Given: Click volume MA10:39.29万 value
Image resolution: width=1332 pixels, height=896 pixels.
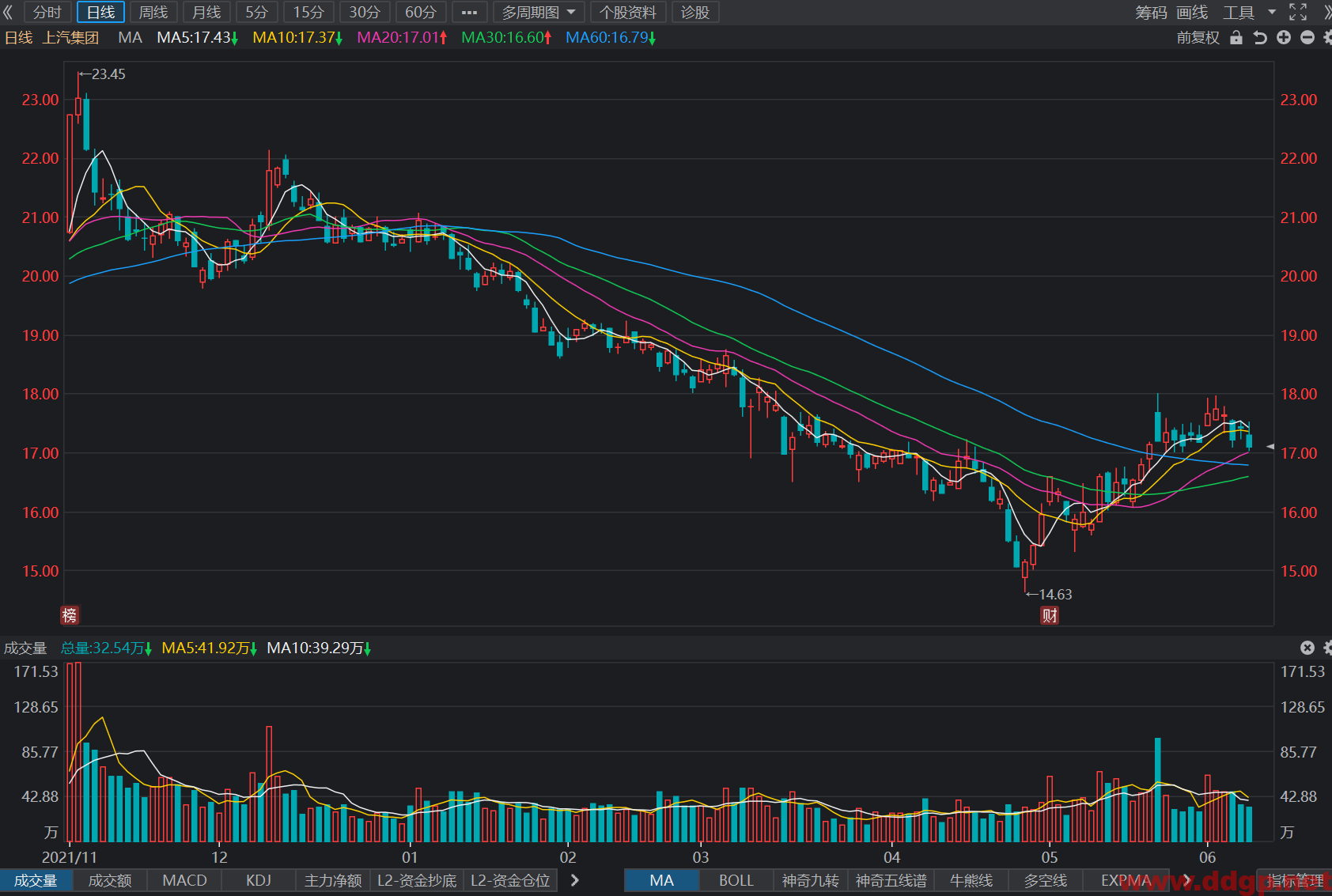Looking at the screenshot, I should click(319, 648).
